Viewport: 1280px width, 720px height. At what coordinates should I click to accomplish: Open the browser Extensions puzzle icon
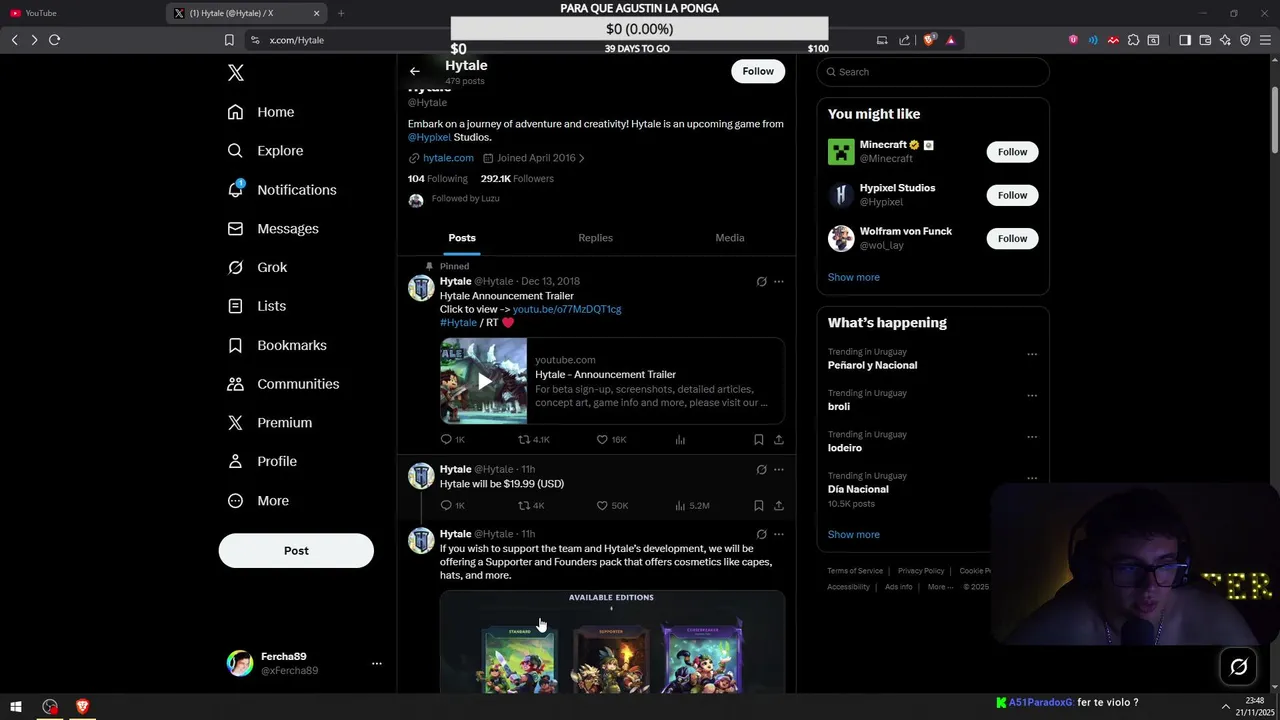[1133, 40]
